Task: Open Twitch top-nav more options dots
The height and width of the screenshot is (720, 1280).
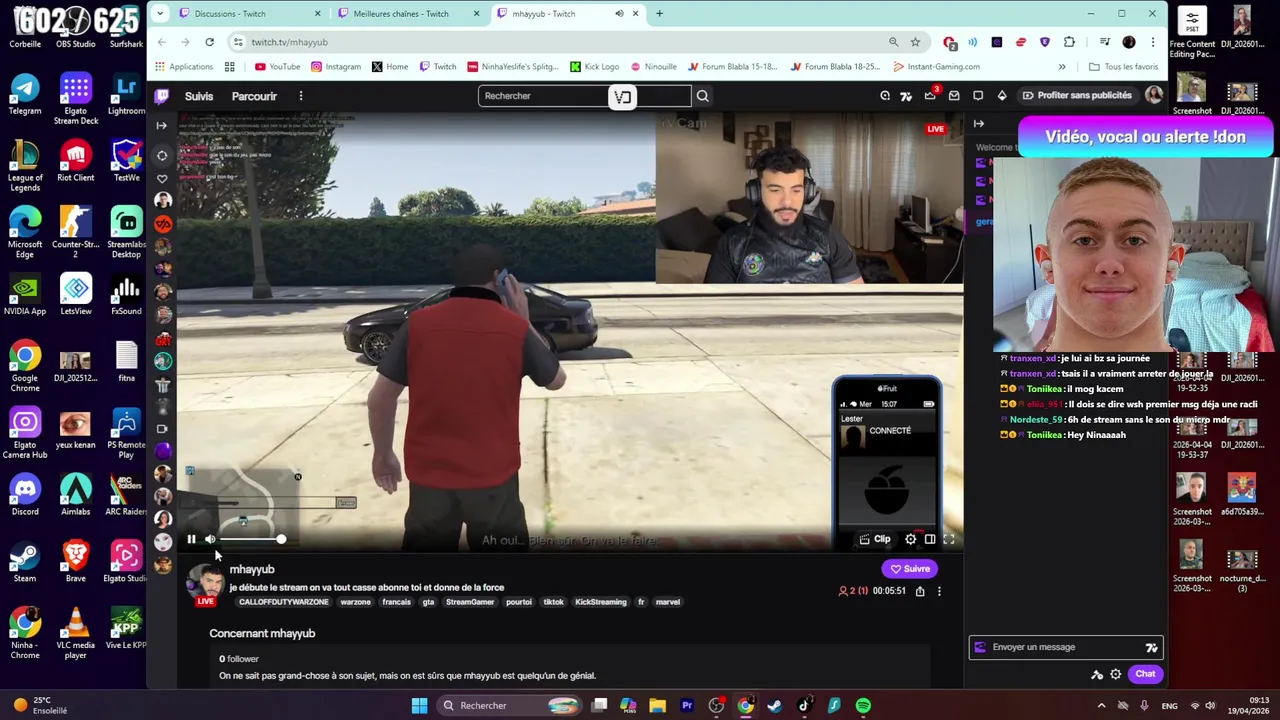Action: [301, 96]
